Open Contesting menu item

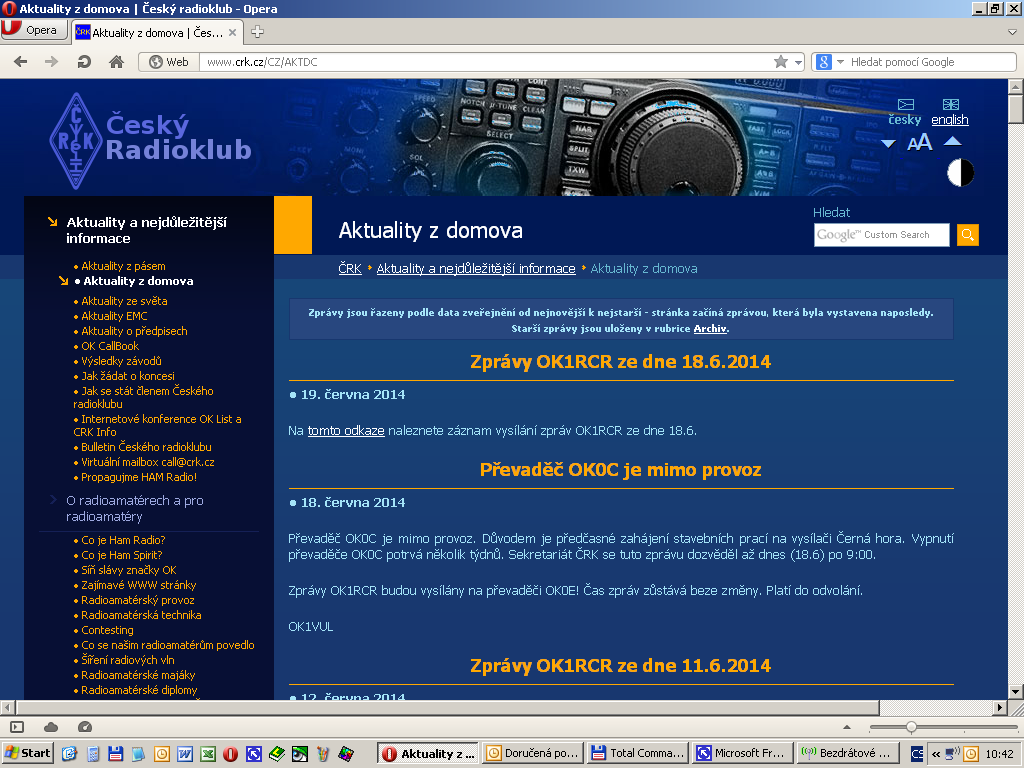(107, 630)
